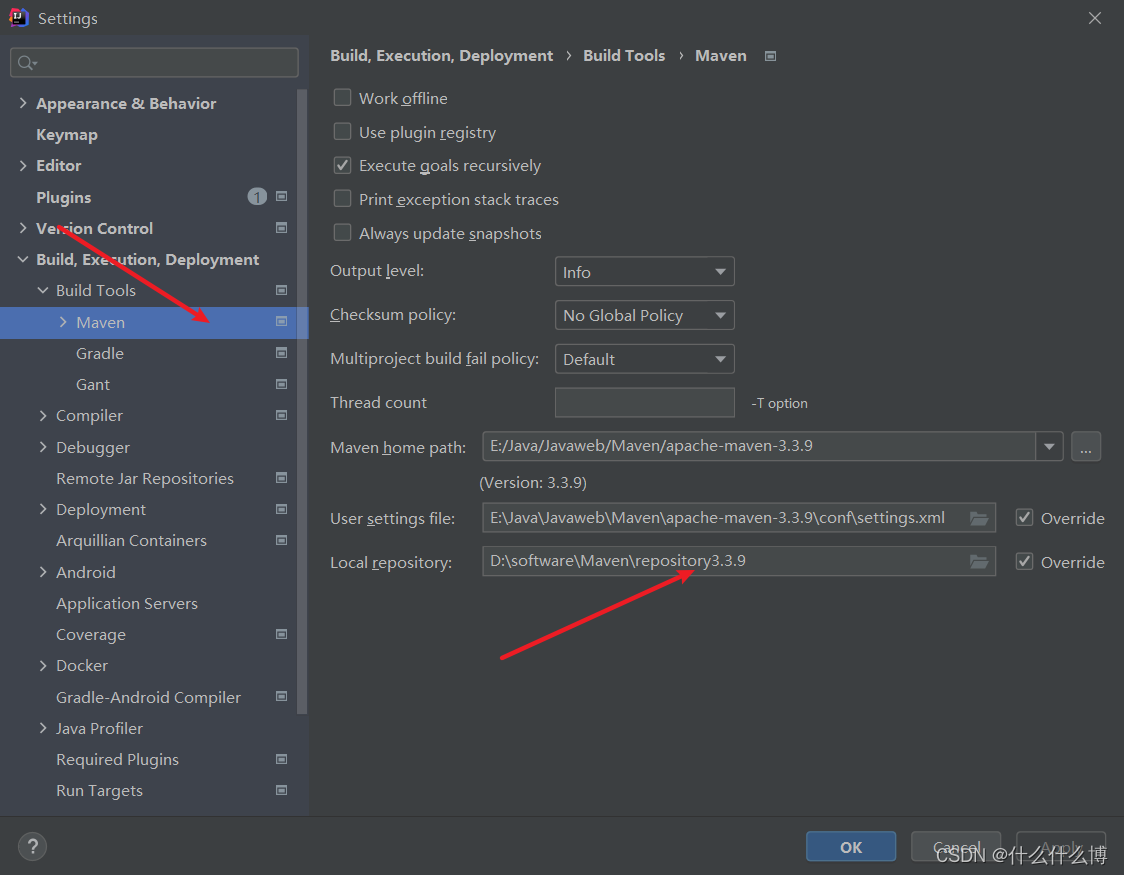Close the Settings dialog with the X

1095,18
